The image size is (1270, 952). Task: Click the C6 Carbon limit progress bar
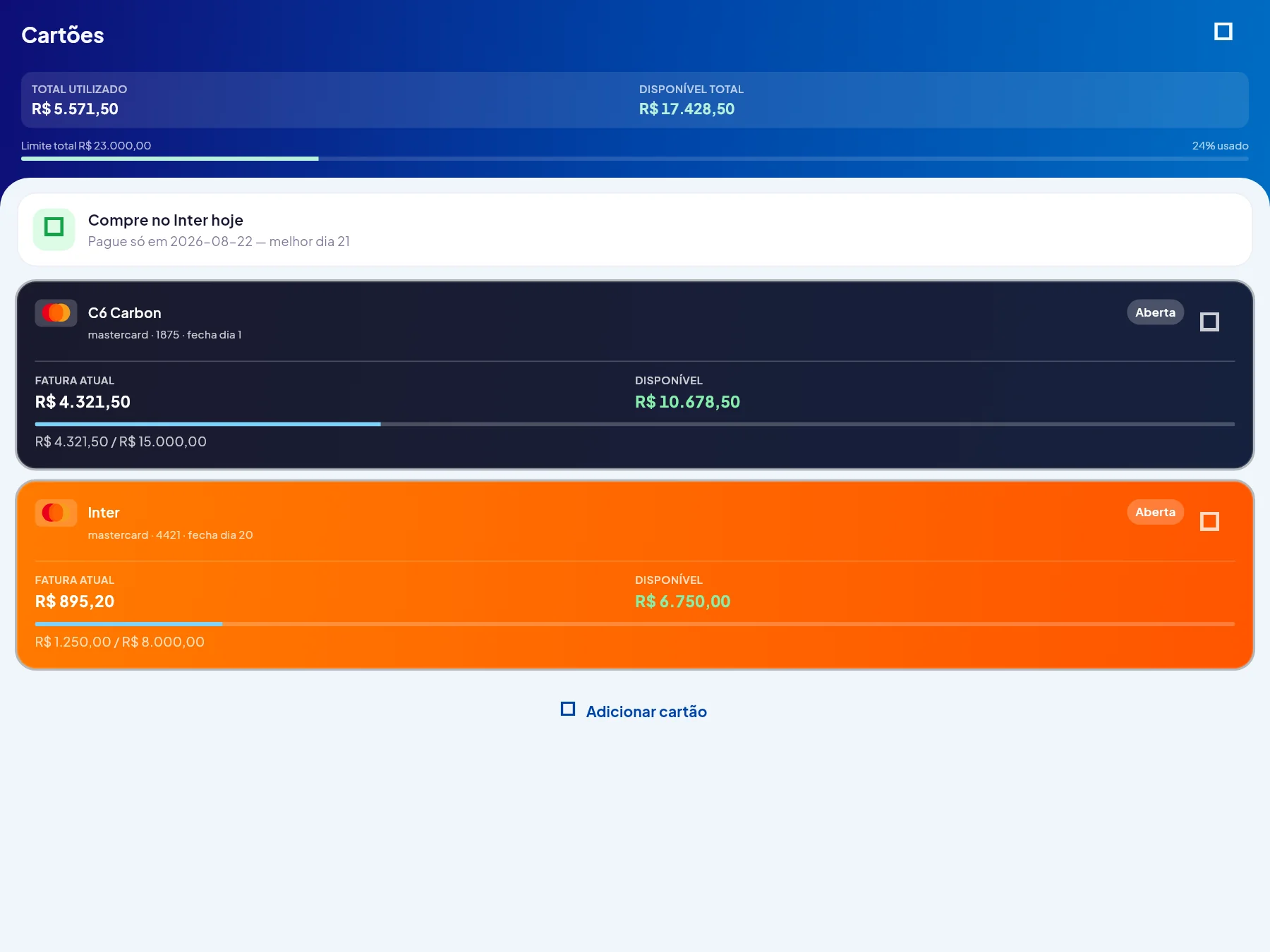(635, 424)
